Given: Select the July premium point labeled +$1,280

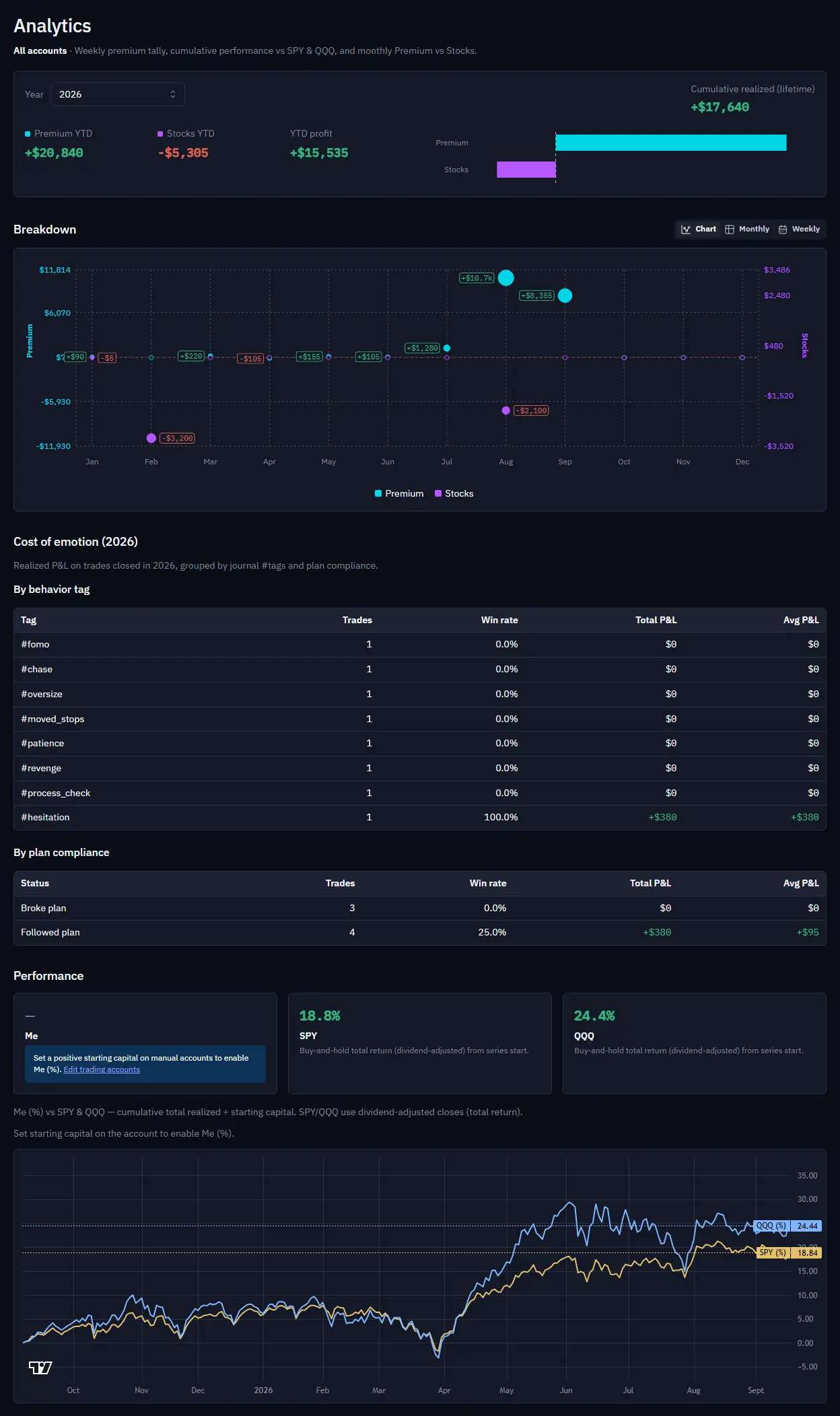Looking at the screenshot, I should 447,348.
